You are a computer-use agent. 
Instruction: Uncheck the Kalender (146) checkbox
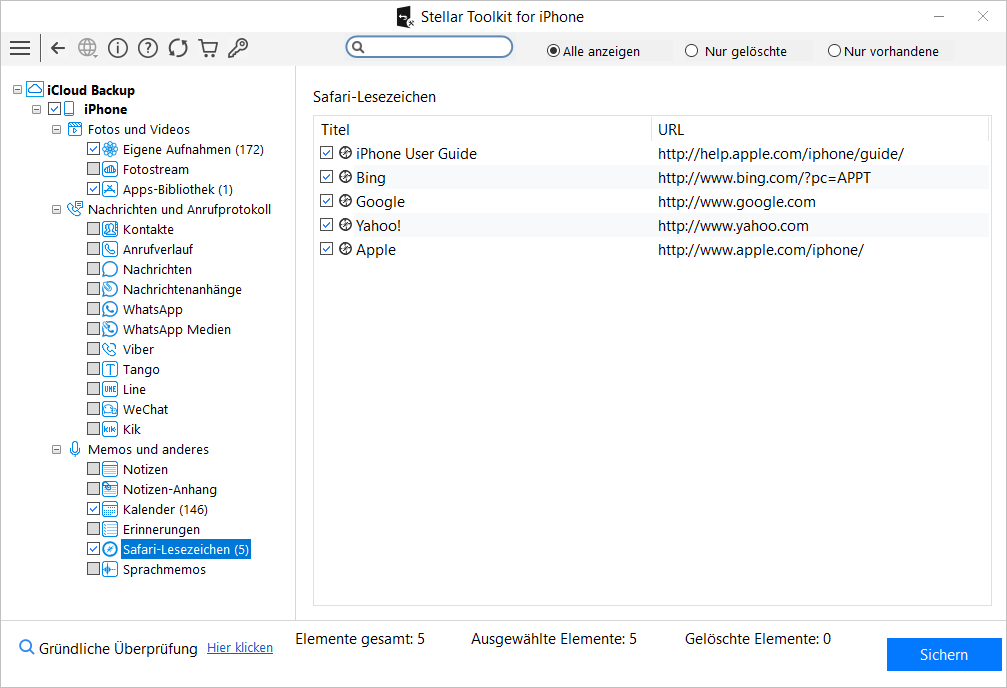click(93, 509)
